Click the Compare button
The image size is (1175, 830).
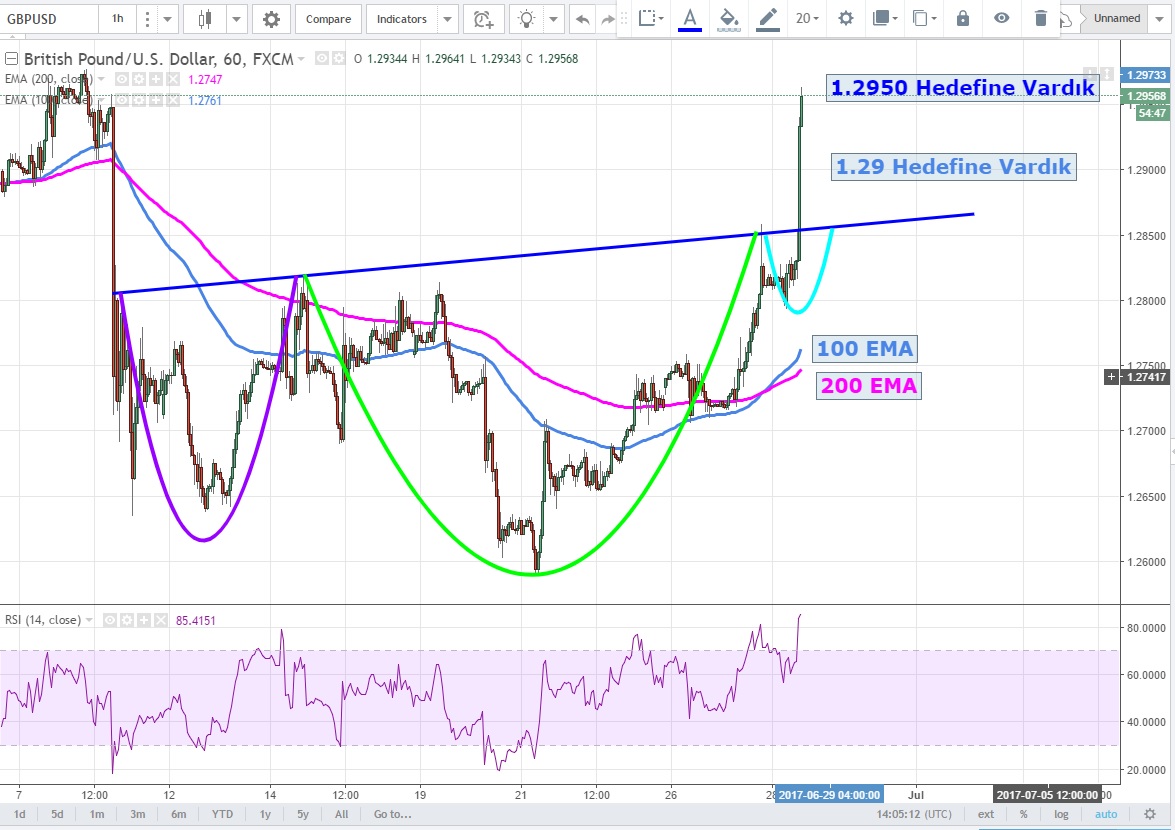(x=328, y=19)
